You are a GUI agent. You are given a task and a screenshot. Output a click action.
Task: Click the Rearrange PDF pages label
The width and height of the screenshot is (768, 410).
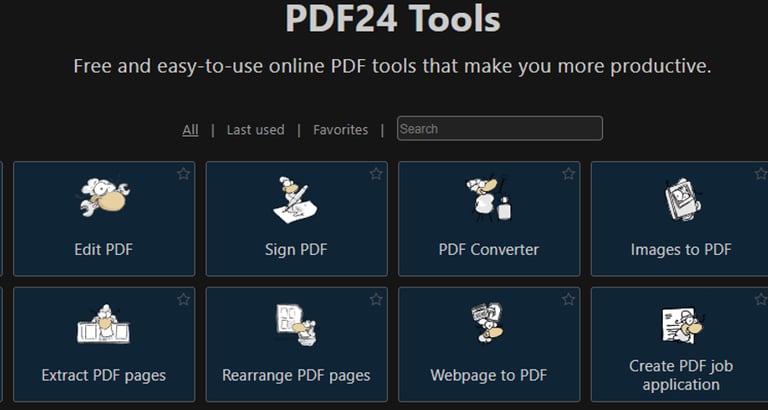pyautogui.click(x=296, y=375)
